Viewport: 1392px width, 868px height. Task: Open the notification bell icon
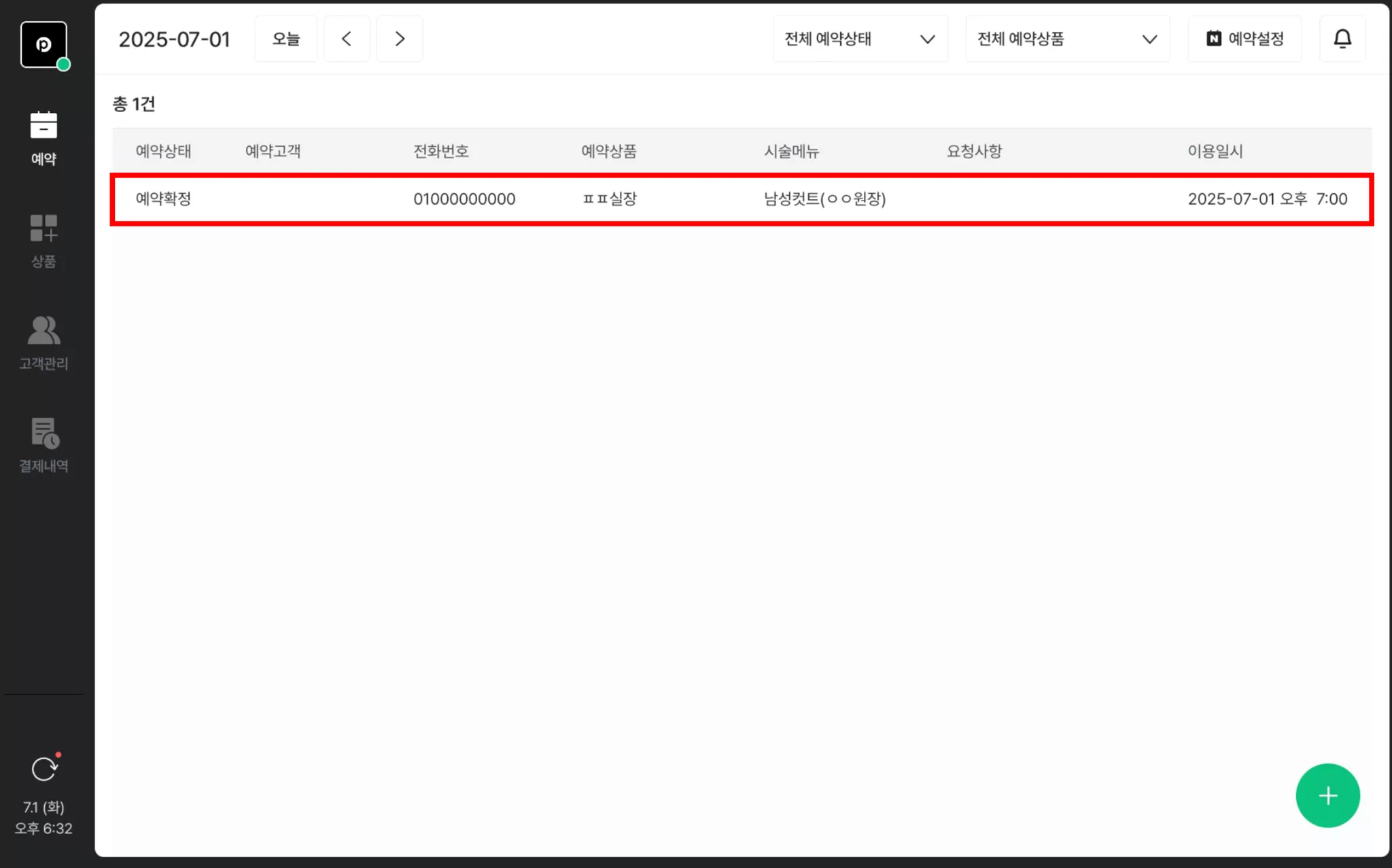(1342, 39)
